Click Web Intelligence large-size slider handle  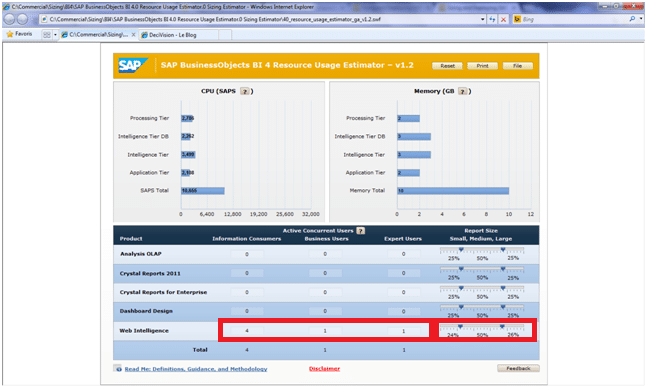502,326
